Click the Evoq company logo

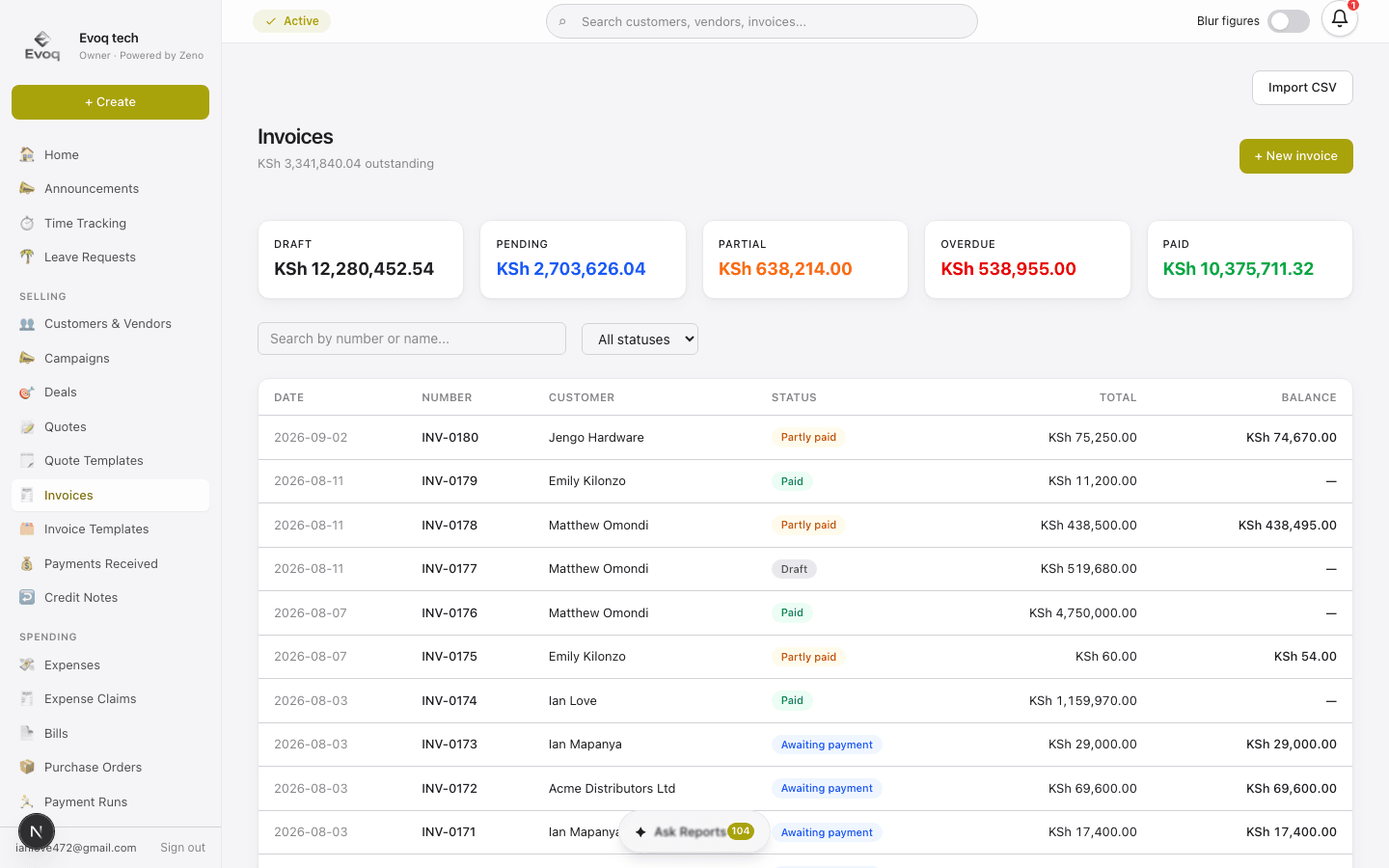(x=42, y=45)
